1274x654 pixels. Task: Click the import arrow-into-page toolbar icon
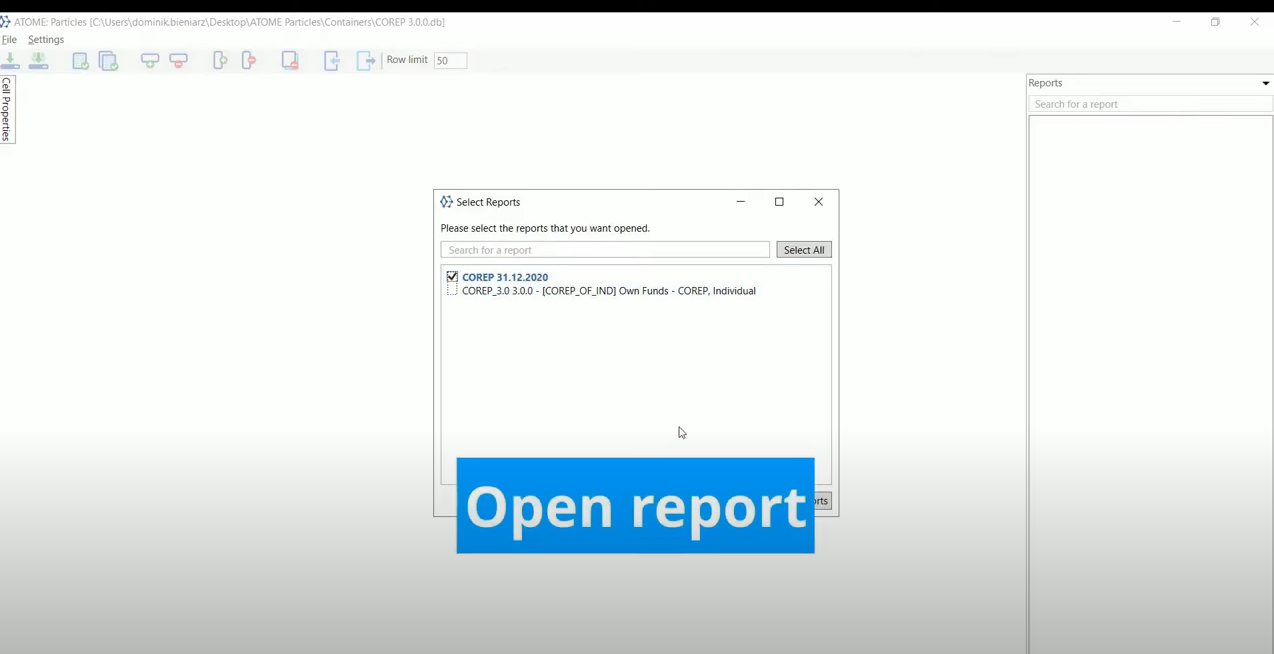tap(332, 61)
